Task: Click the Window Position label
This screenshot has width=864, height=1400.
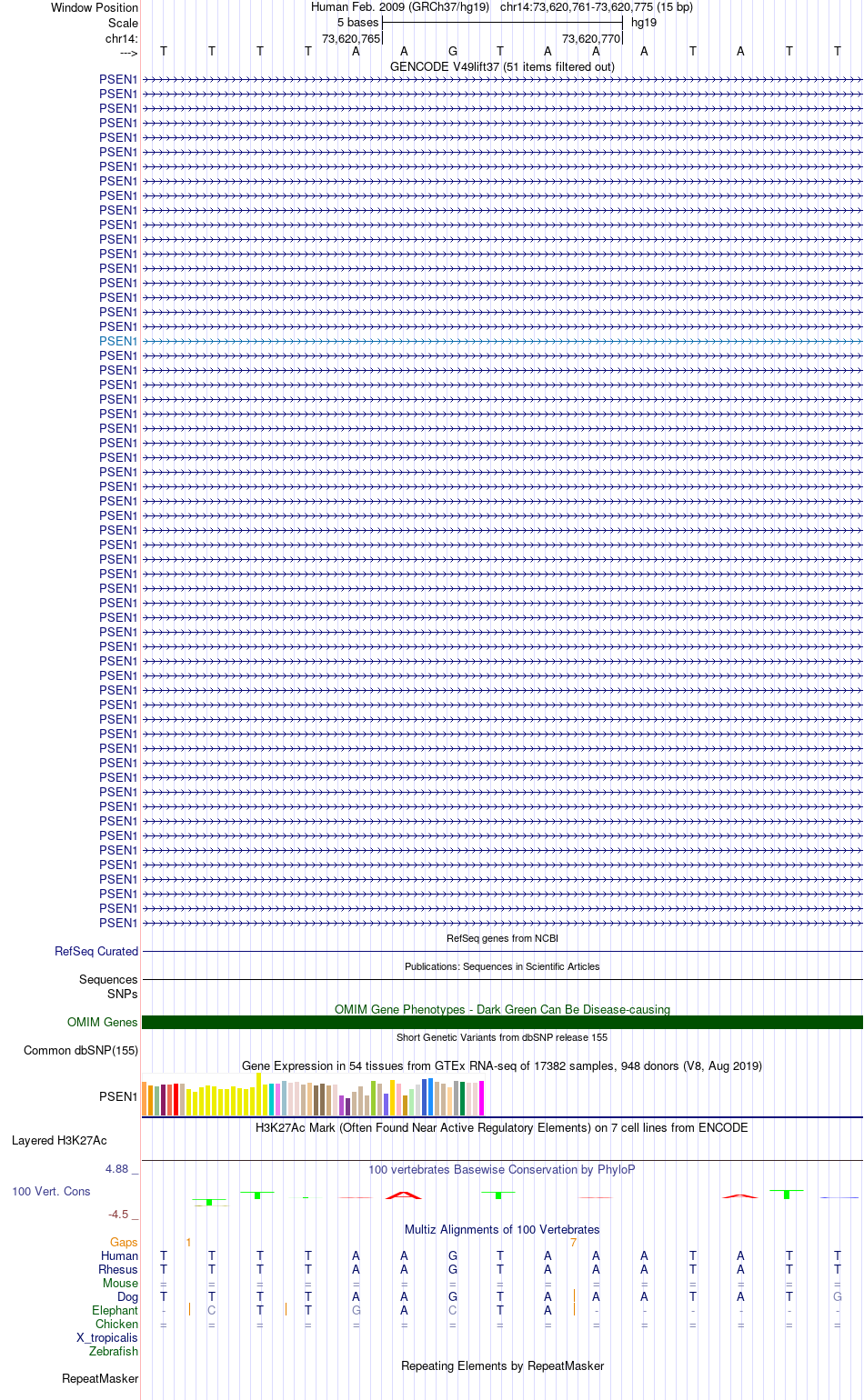Action: 95,8
